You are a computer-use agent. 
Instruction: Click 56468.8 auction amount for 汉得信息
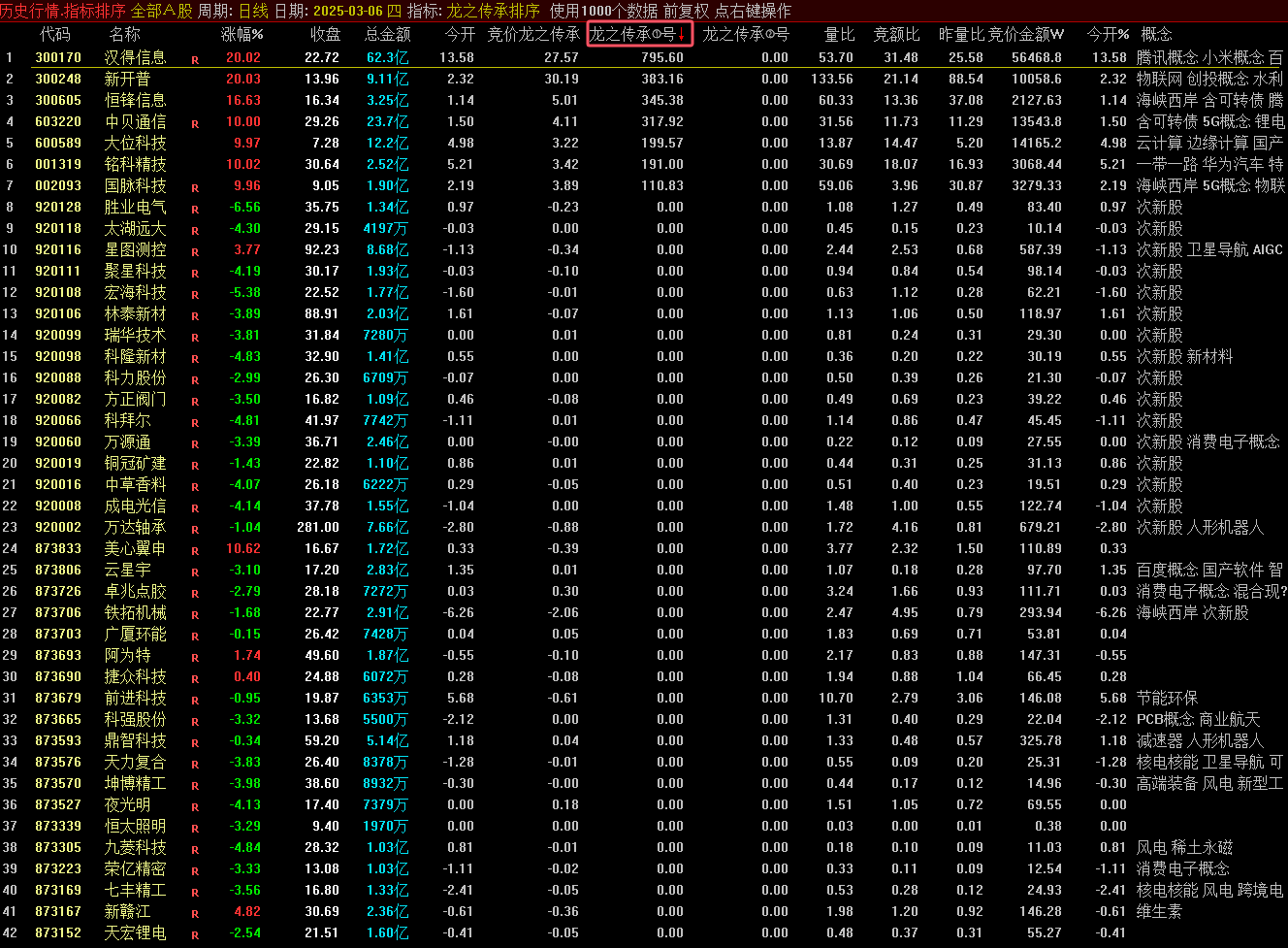(x=1037, y=57)
